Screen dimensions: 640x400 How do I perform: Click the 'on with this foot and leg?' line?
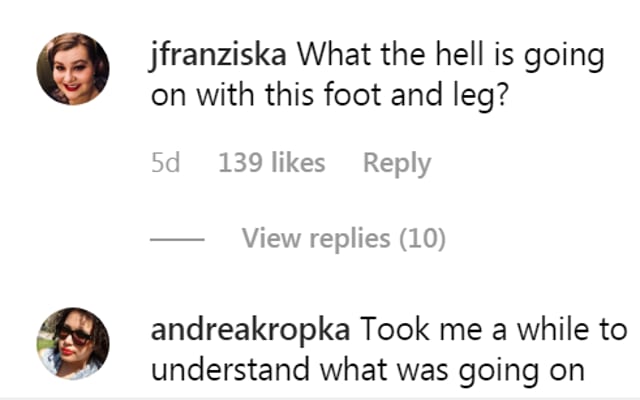pyautogui.click(x=330, y=95)
